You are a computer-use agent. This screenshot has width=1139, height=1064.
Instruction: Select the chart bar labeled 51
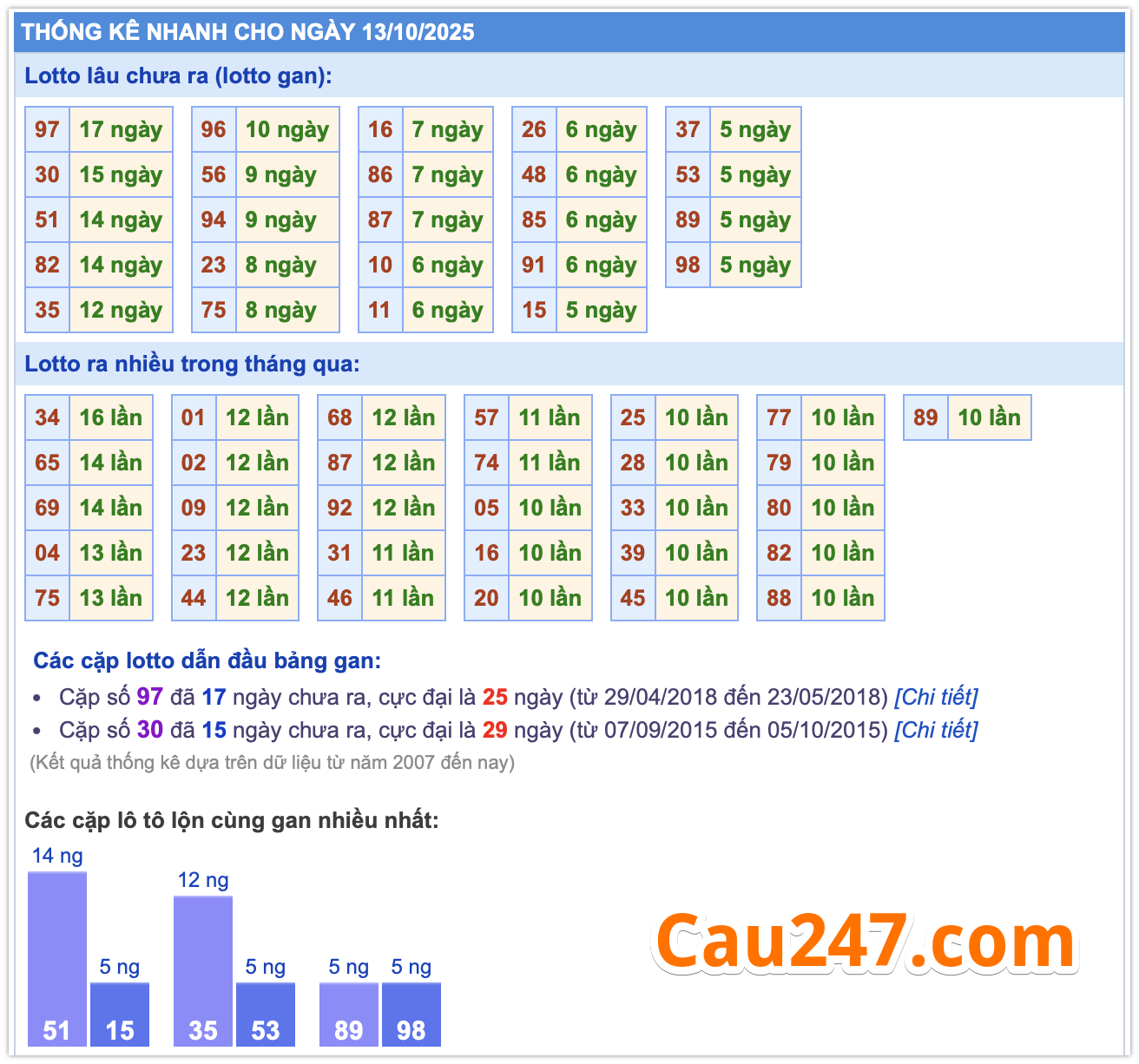(x=57, y=959)
